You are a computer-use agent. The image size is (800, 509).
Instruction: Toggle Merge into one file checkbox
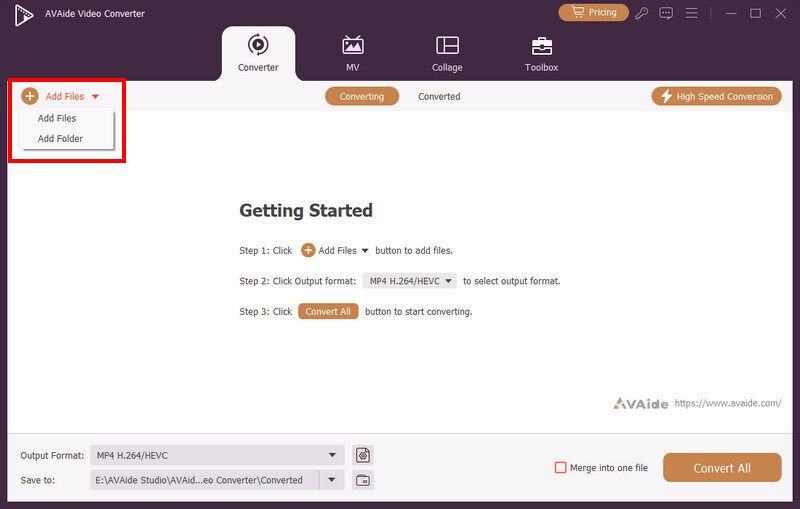pos(560,468)
